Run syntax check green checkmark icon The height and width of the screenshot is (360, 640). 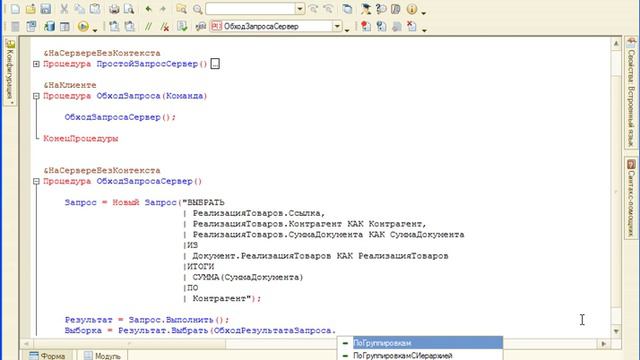point(182,27)
